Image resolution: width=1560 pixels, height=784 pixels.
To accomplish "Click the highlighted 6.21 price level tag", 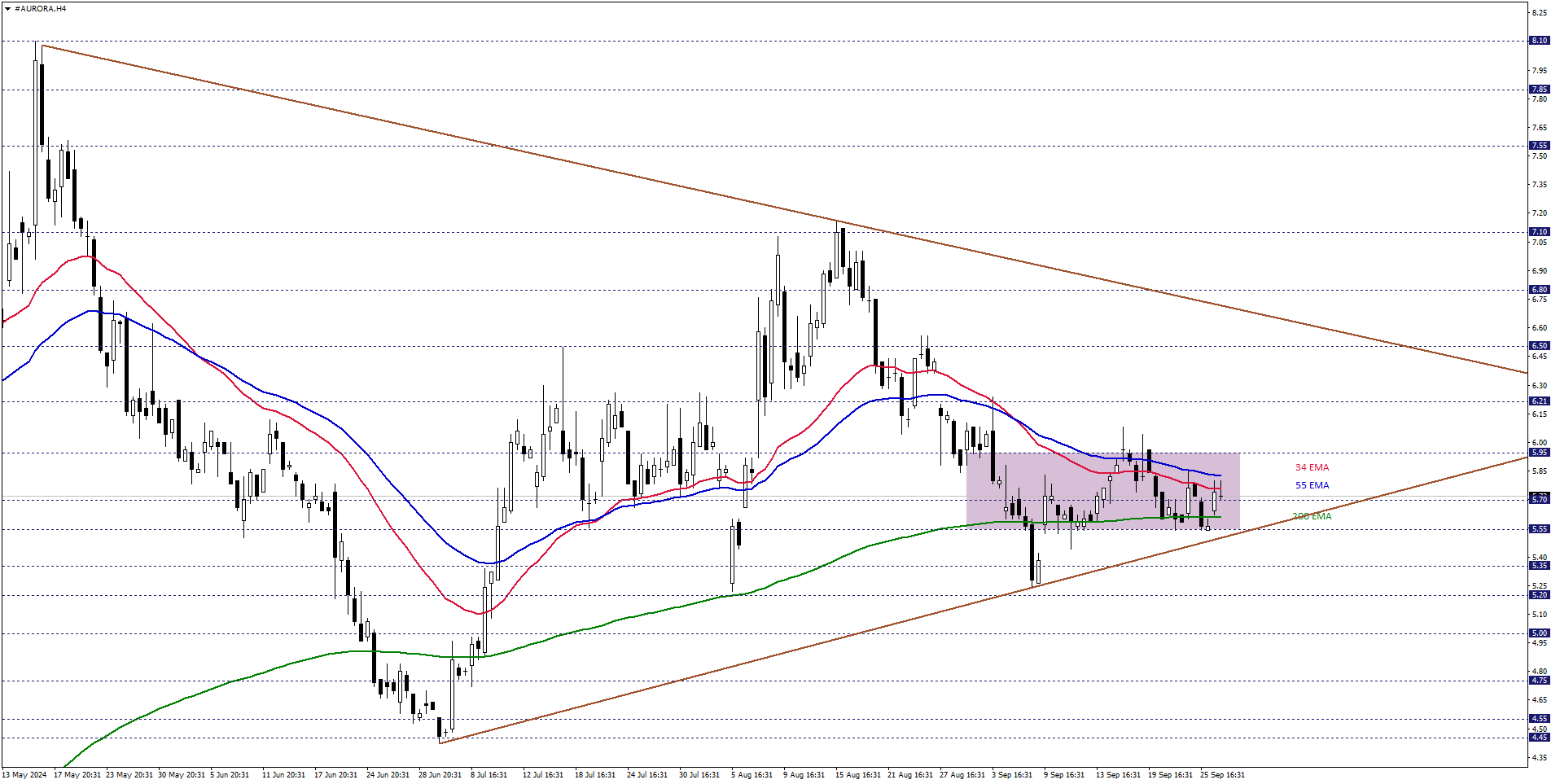I will pos(1539,401).
